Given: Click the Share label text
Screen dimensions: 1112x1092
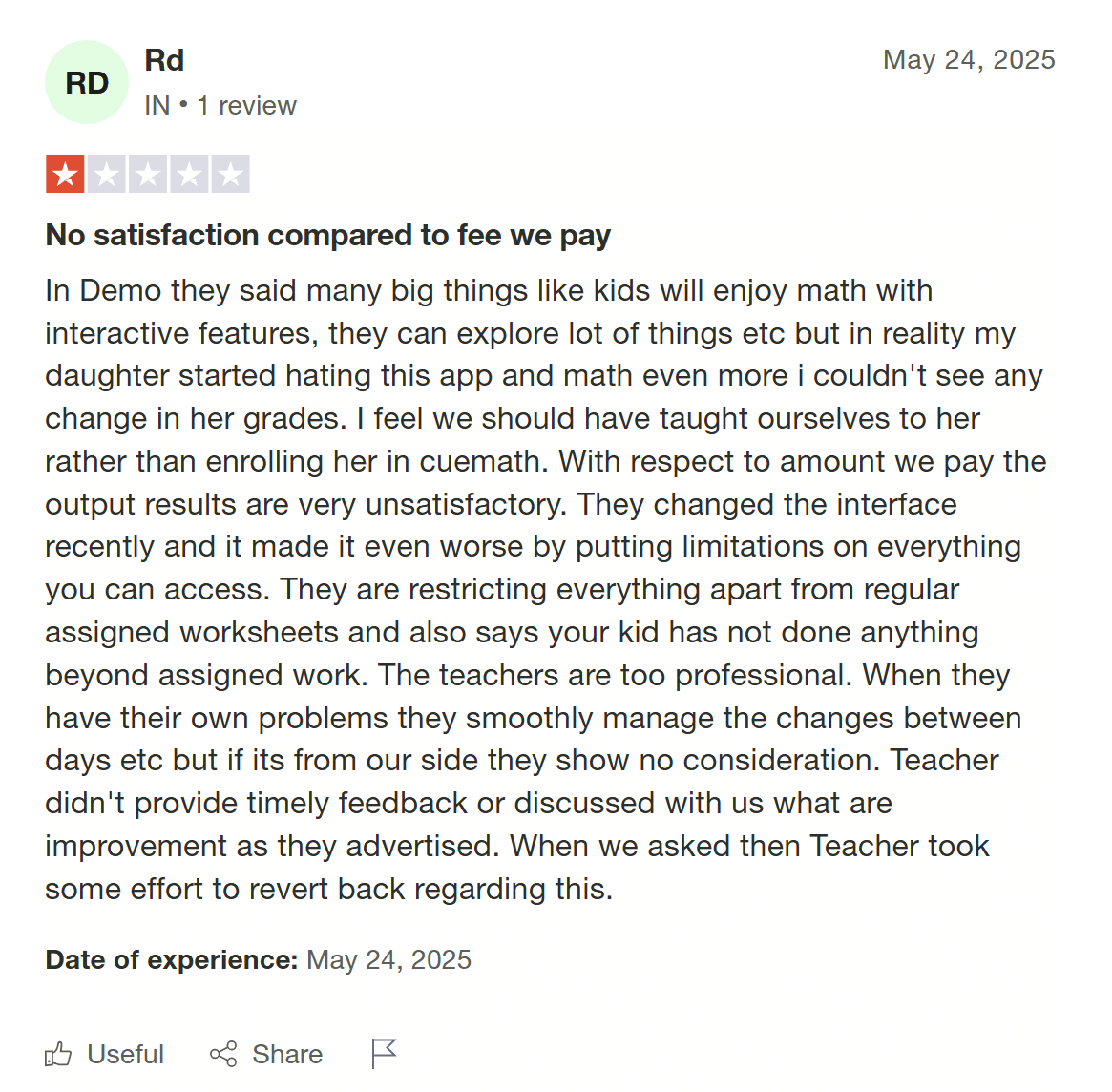Looking at the screenshot, I should coord(288,1053).
